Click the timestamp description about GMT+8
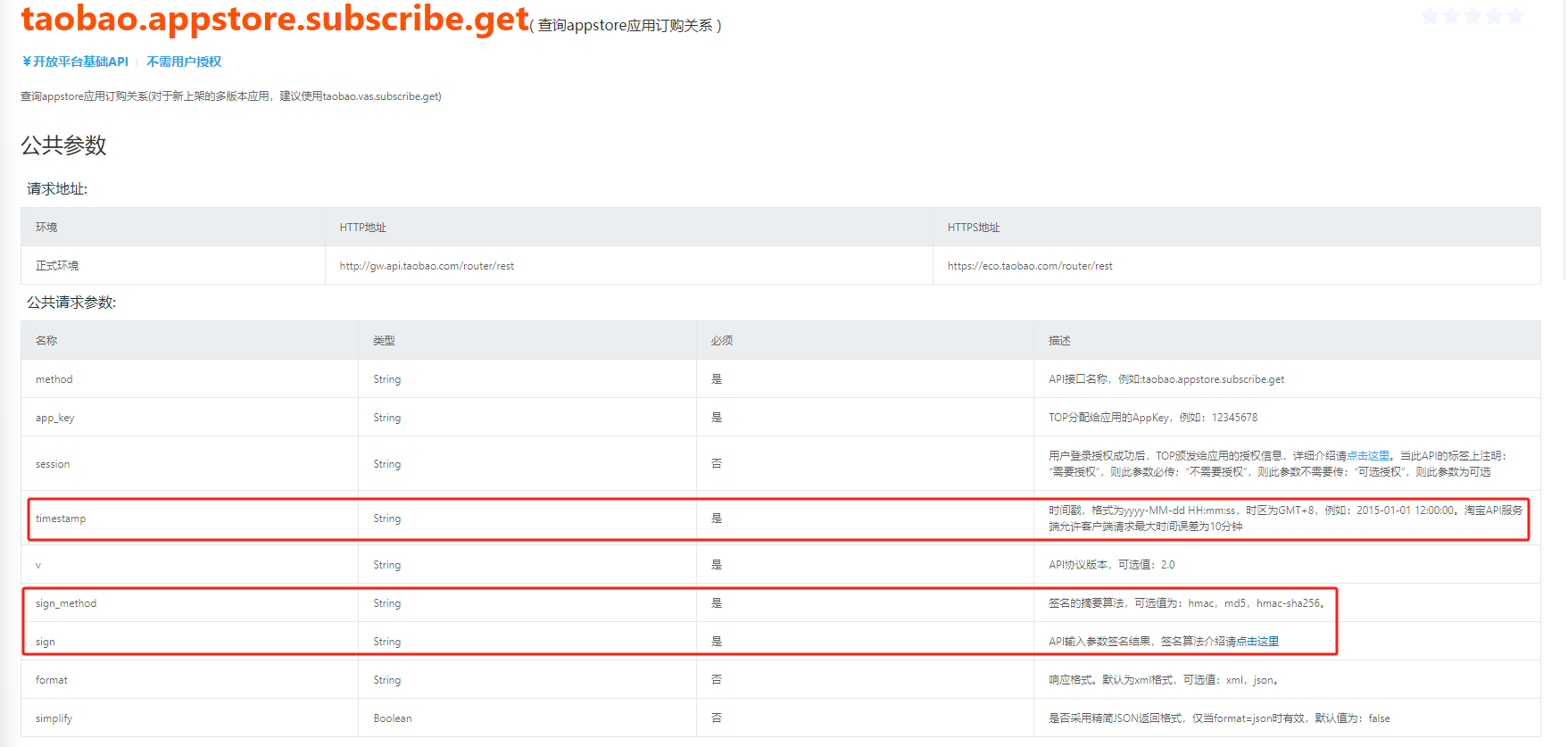The height and width of the screenshot is (747, 1568). (1286, 518)
